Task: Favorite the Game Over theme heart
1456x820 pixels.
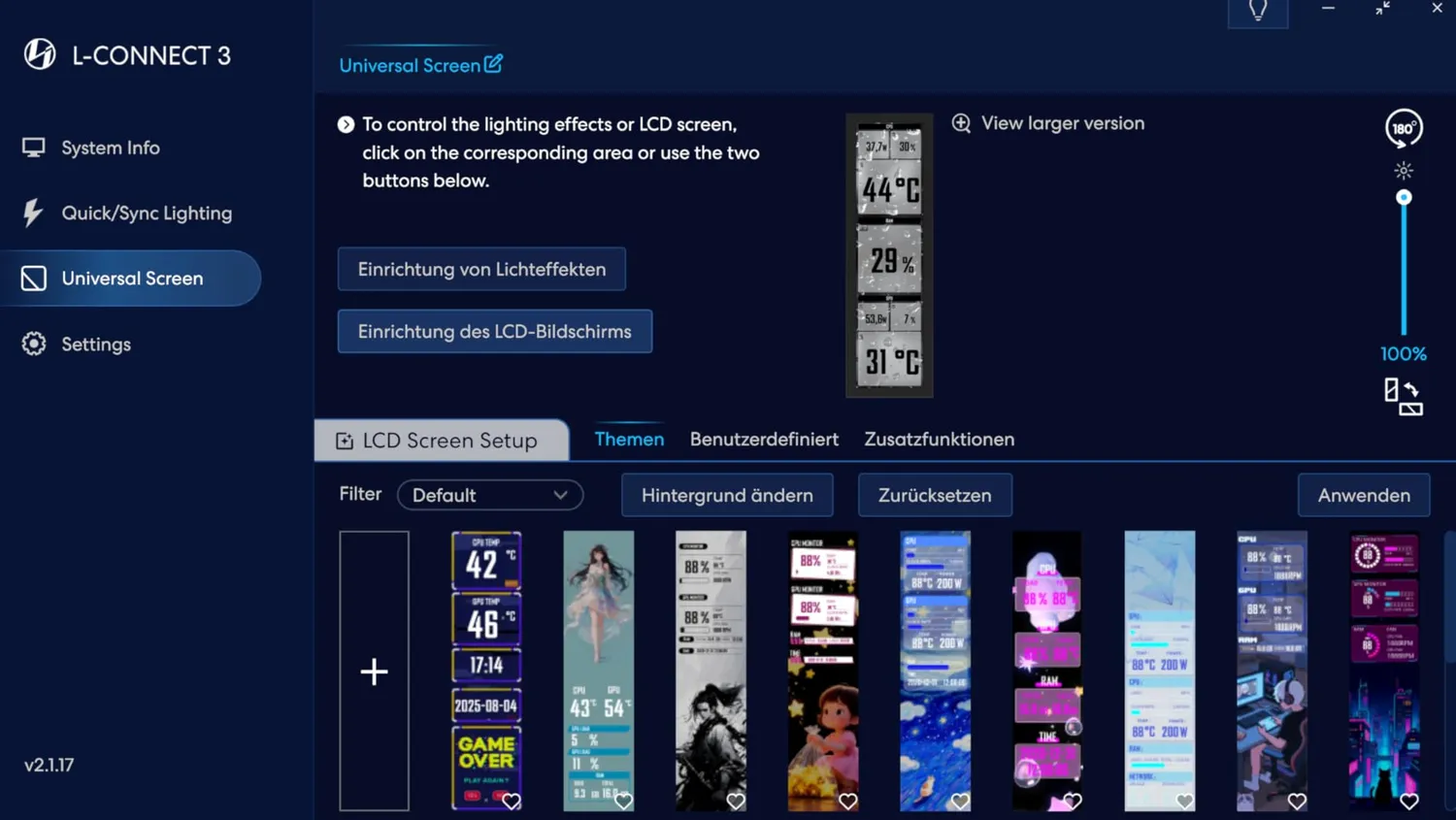Action: pyautogui.click(x=512, y=801)
